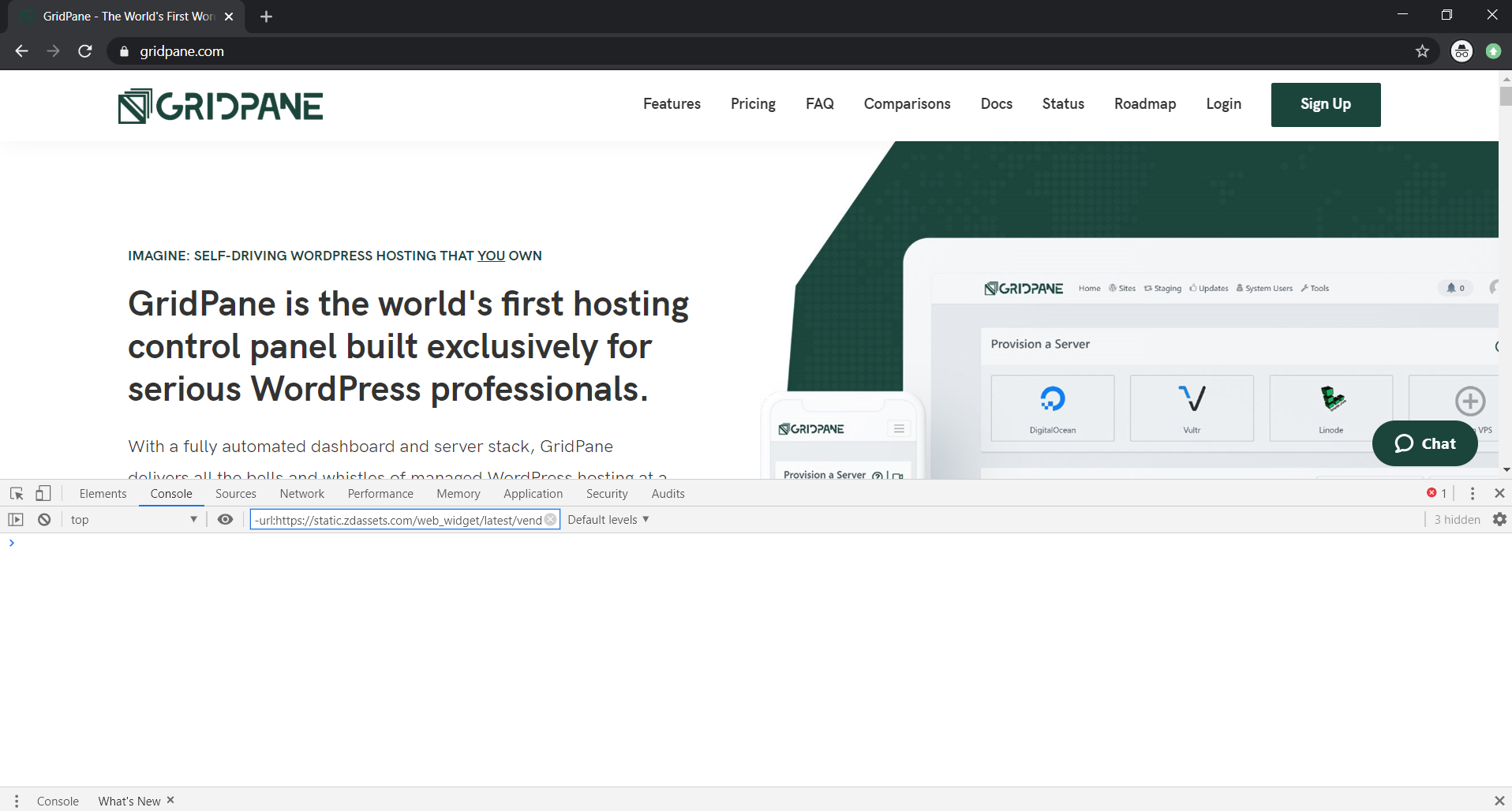1512x811 pixels.
Task: Open the FAQ nav link
Action: point(820,104)
